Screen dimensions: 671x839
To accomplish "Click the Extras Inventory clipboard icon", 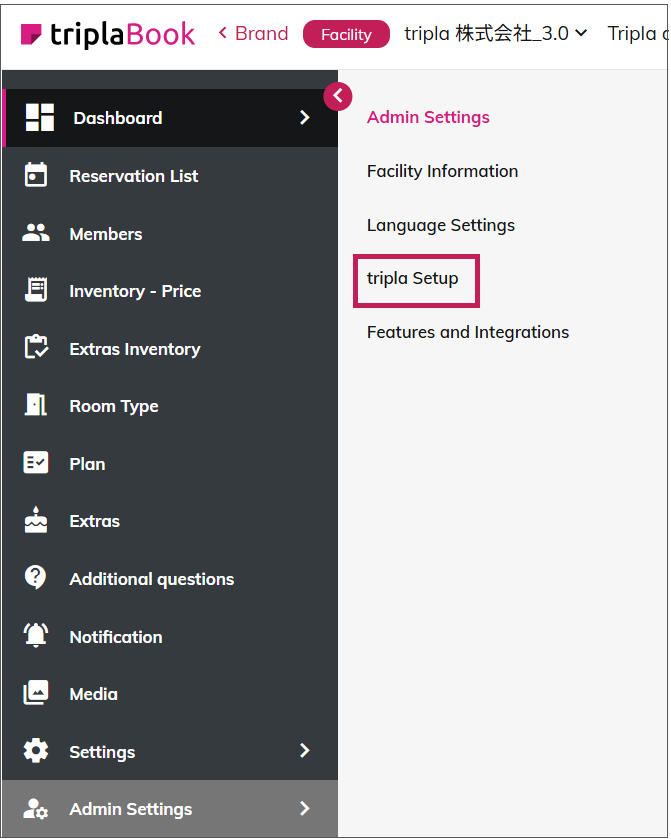I will pyautogui.click(x=36, y=349).
